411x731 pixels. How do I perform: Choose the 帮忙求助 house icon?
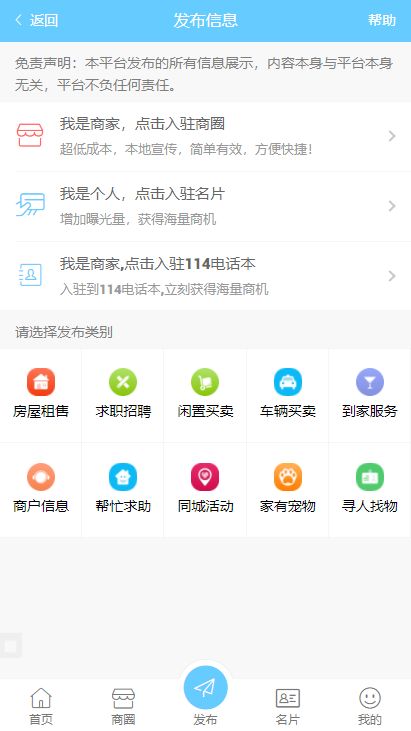(x=123, y=477)
